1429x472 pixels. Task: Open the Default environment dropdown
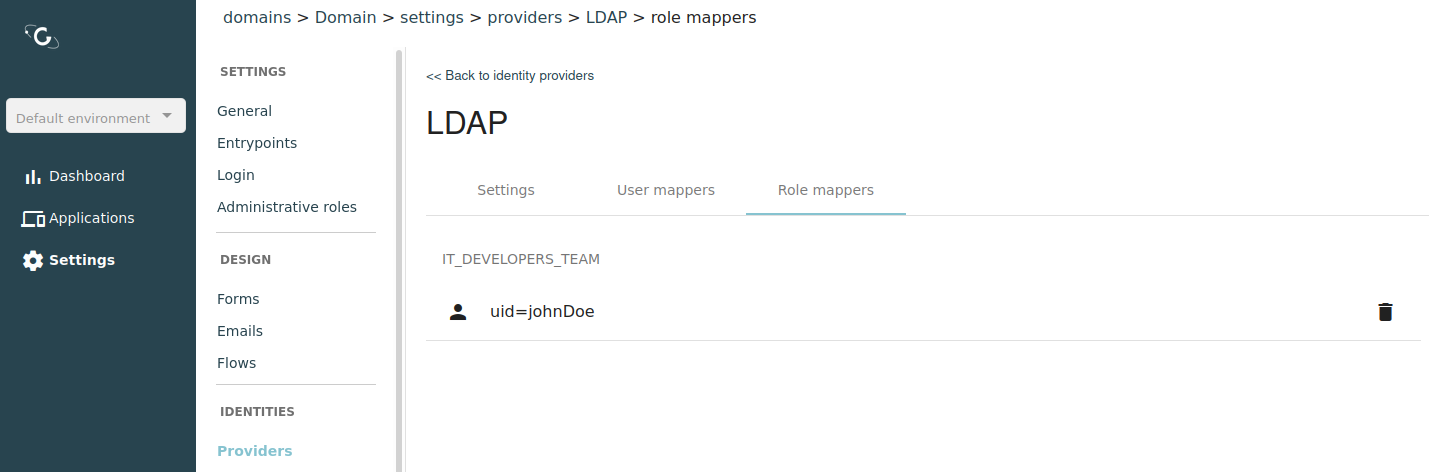click(84, 118)
